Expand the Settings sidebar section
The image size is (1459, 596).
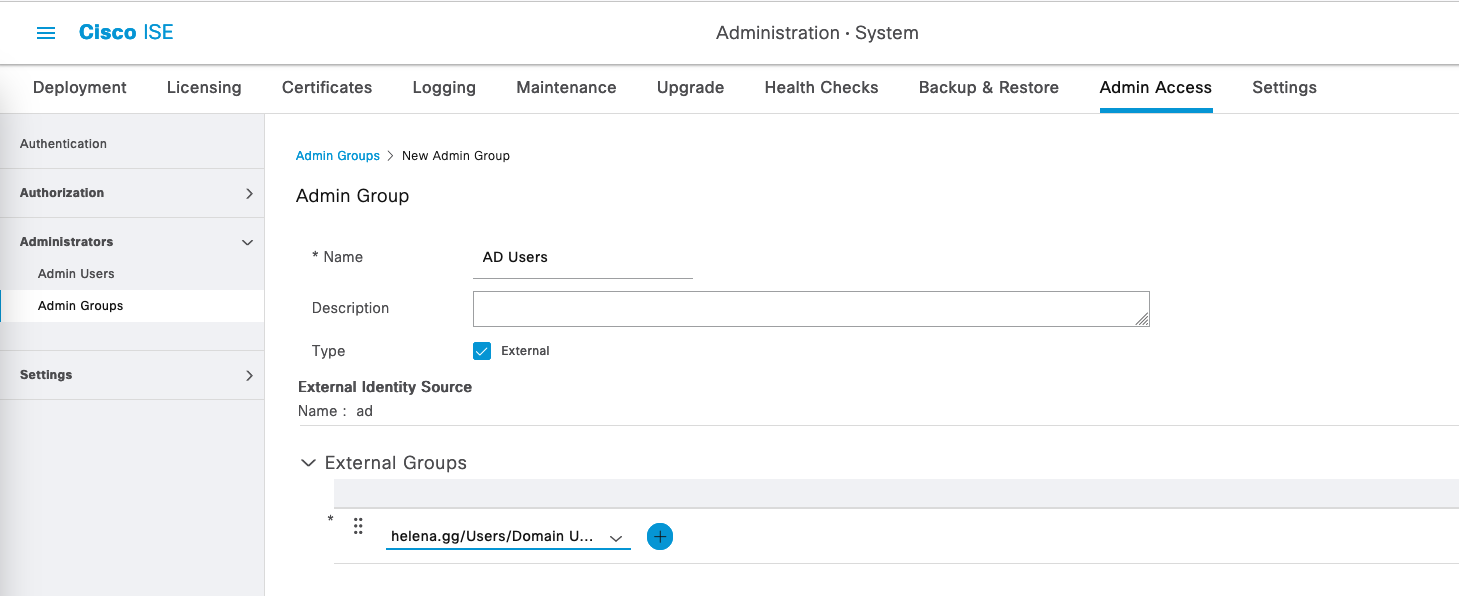(249, 375)
